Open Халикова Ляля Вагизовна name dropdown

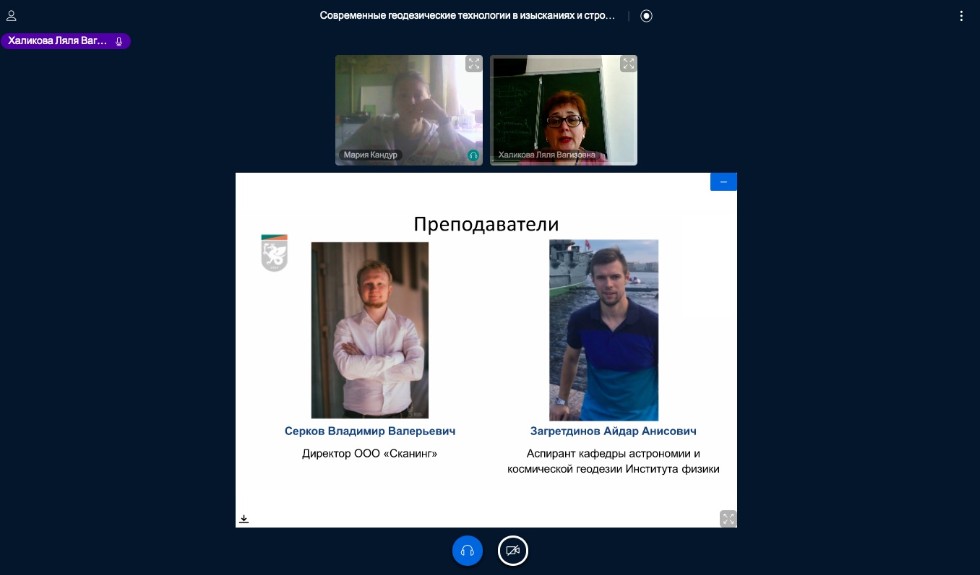click(546, 155)
